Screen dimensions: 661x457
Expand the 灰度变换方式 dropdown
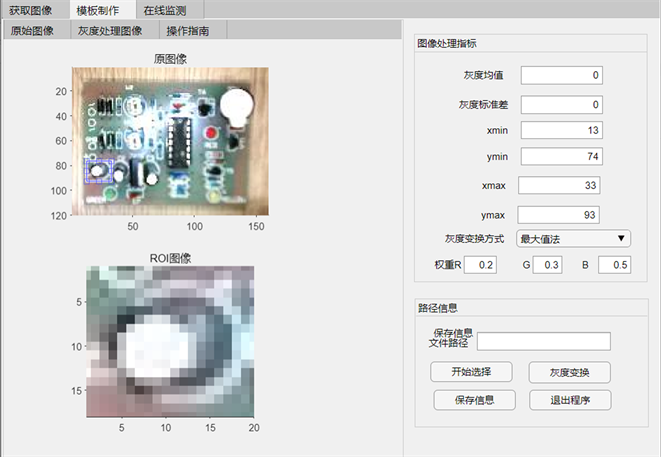[x=573, y=238]
